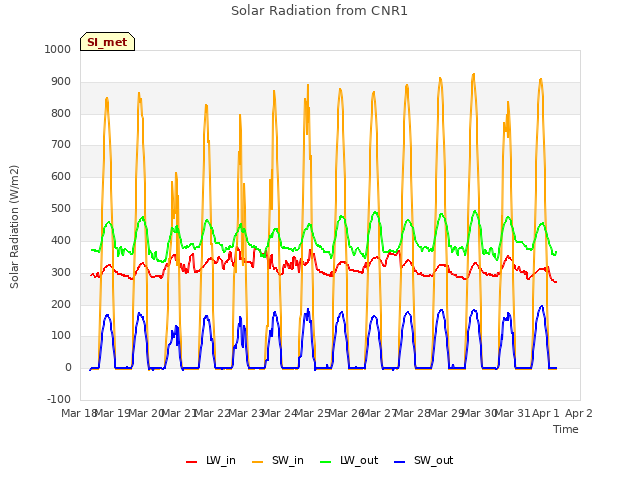Toggle the SW_in legend entry

(x=278, y=460)
